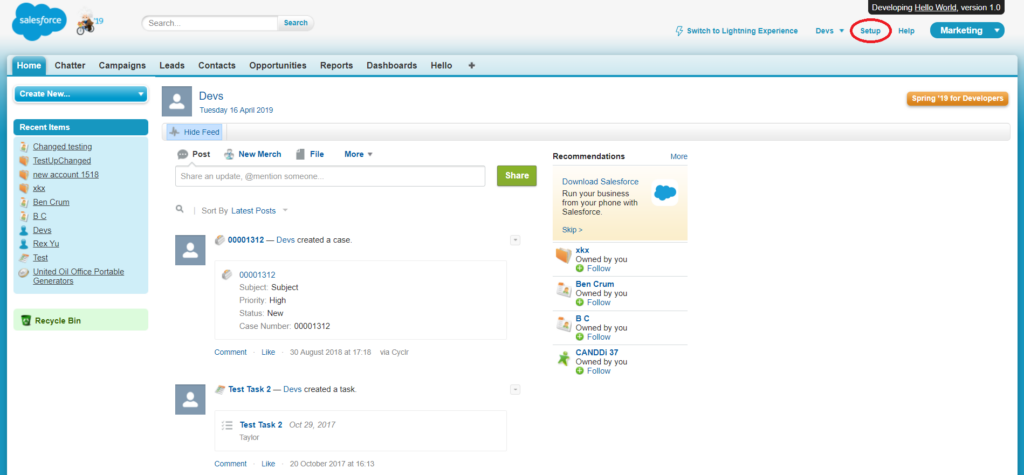The width and height of the screenshot is (1024, 475).
Task: Open the Devs user menu dropdown
Action: 830,31
